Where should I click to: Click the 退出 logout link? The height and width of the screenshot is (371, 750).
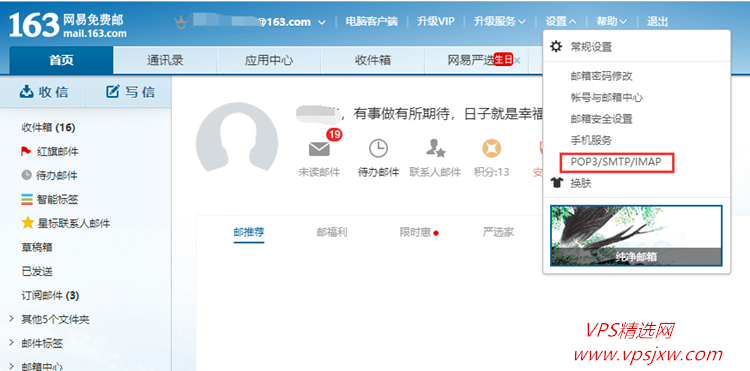pyautogui.click(x=657, y=22)
